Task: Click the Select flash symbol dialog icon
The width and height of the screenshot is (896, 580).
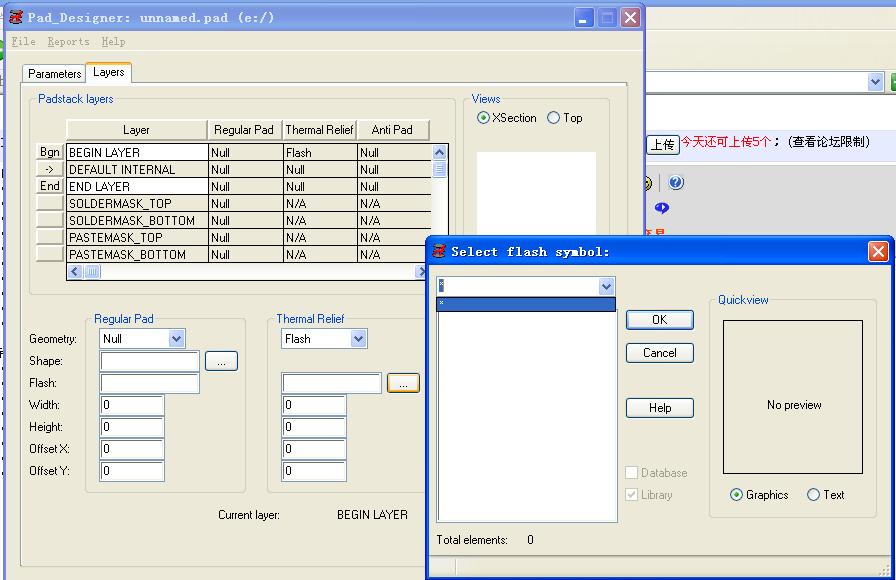Action: 440,252
